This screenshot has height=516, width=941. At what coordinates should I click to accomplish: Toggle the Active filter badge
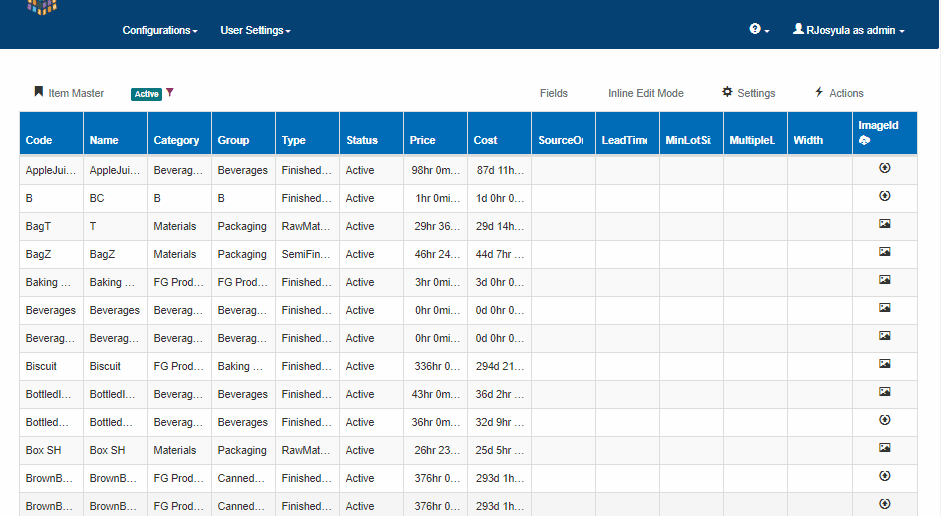146,94
